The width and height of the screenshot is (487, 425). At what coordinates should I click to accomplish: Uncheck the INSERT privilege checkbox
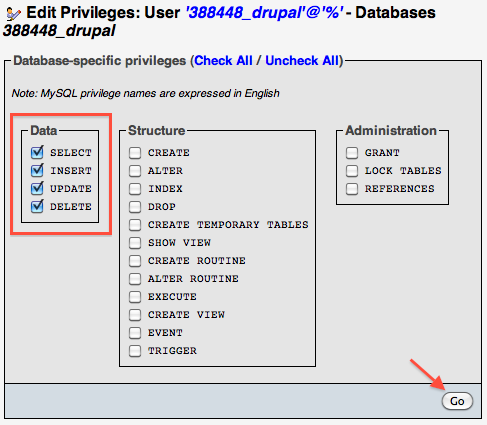pyautogui.click(x=37, y=170)
